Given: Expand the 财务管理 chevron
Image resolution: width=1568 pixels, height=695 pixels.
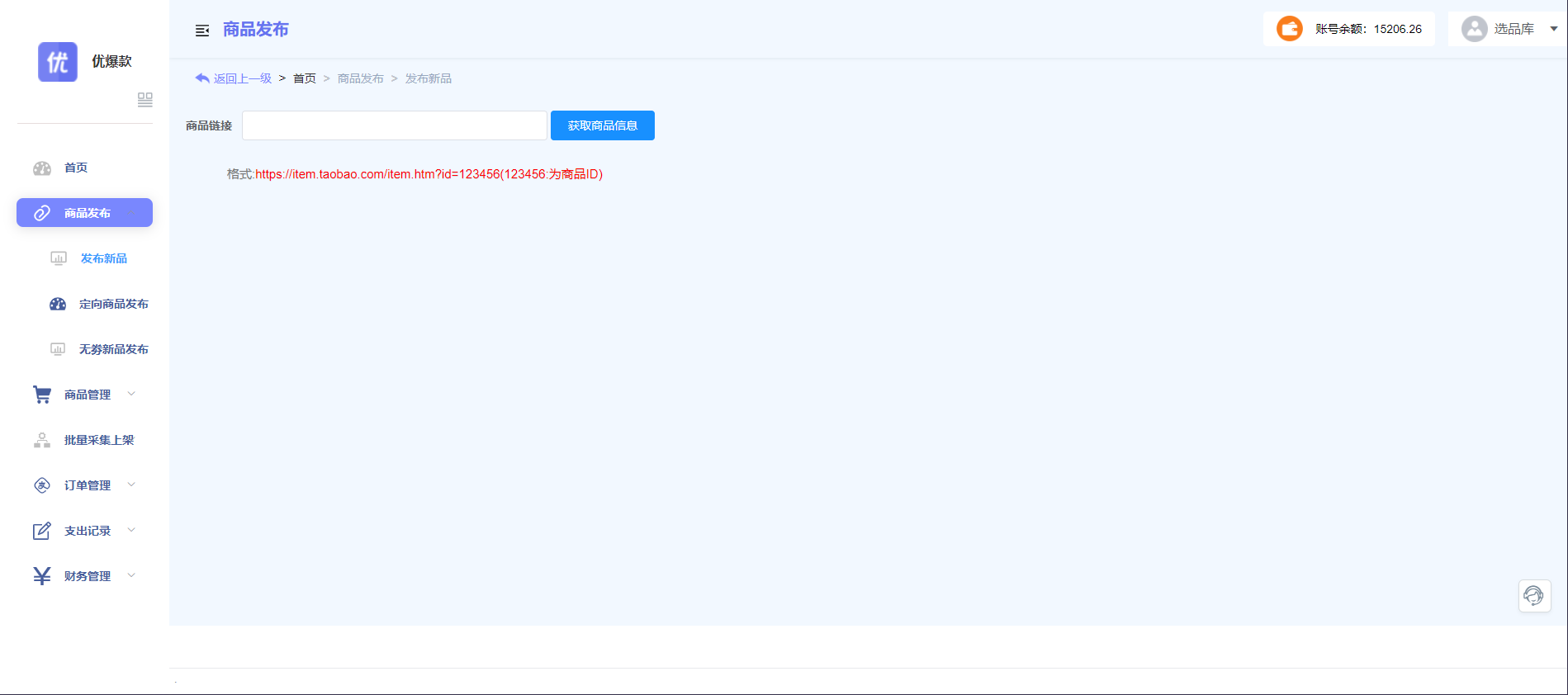Looking at the screenshot, I should [x=131, y=575].
